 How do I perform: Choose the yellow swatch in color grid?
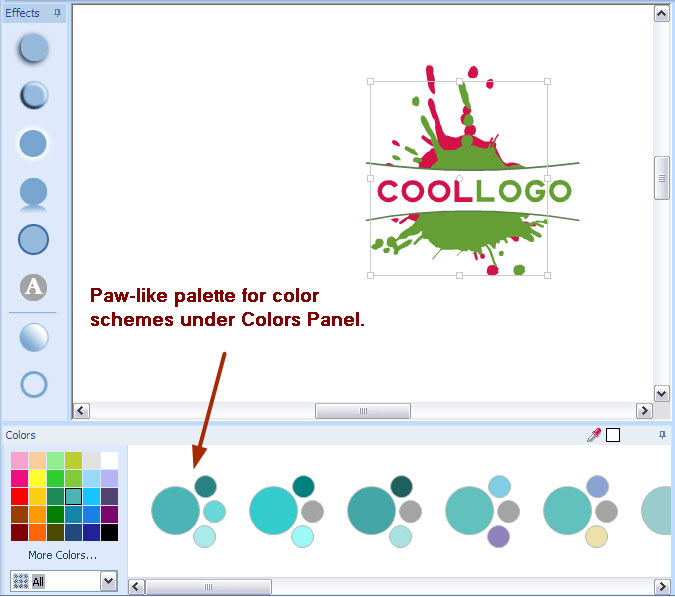(37, 478)
